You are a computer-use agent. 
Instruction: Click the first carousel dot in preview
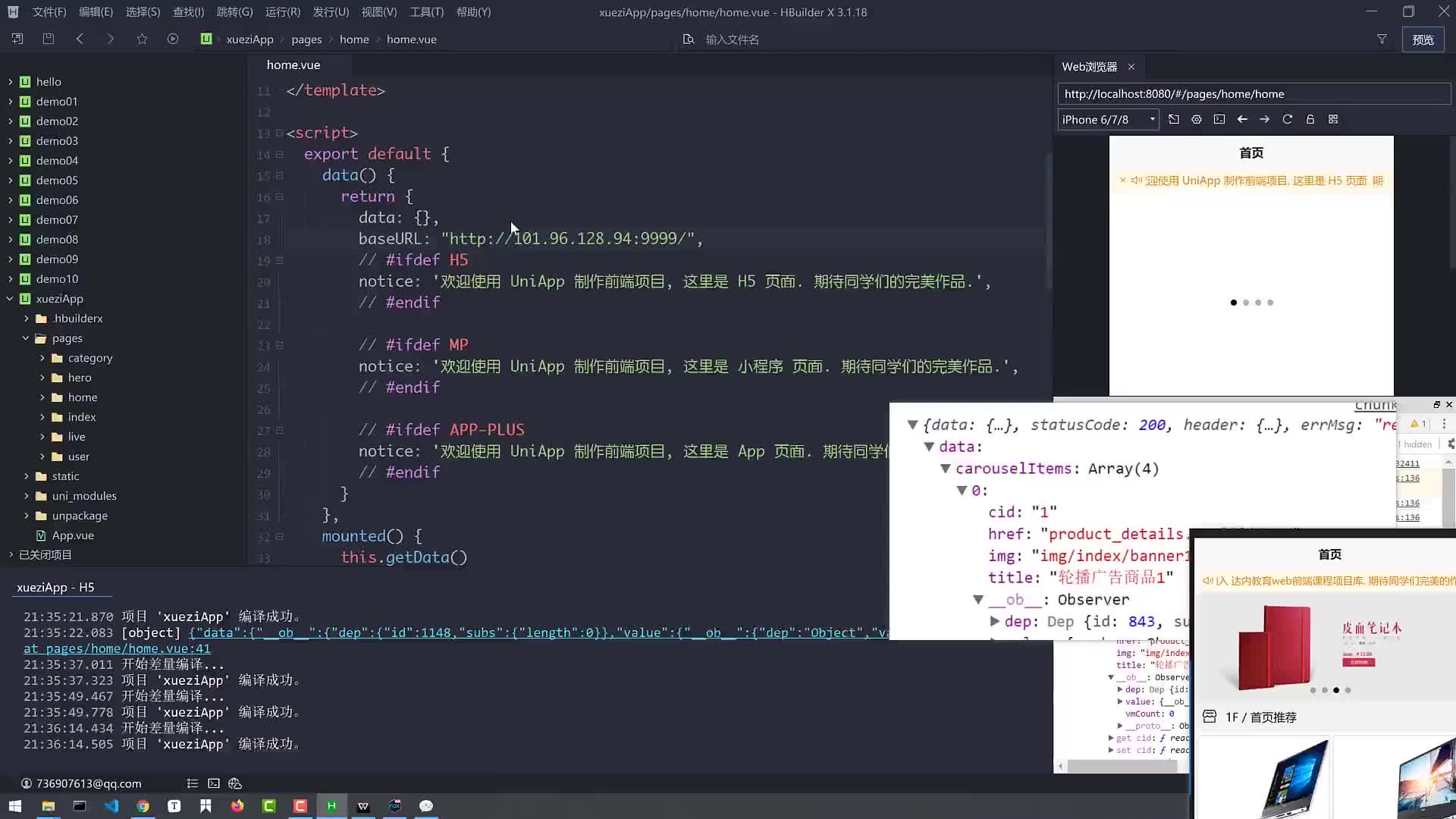tap(1234, 303)
